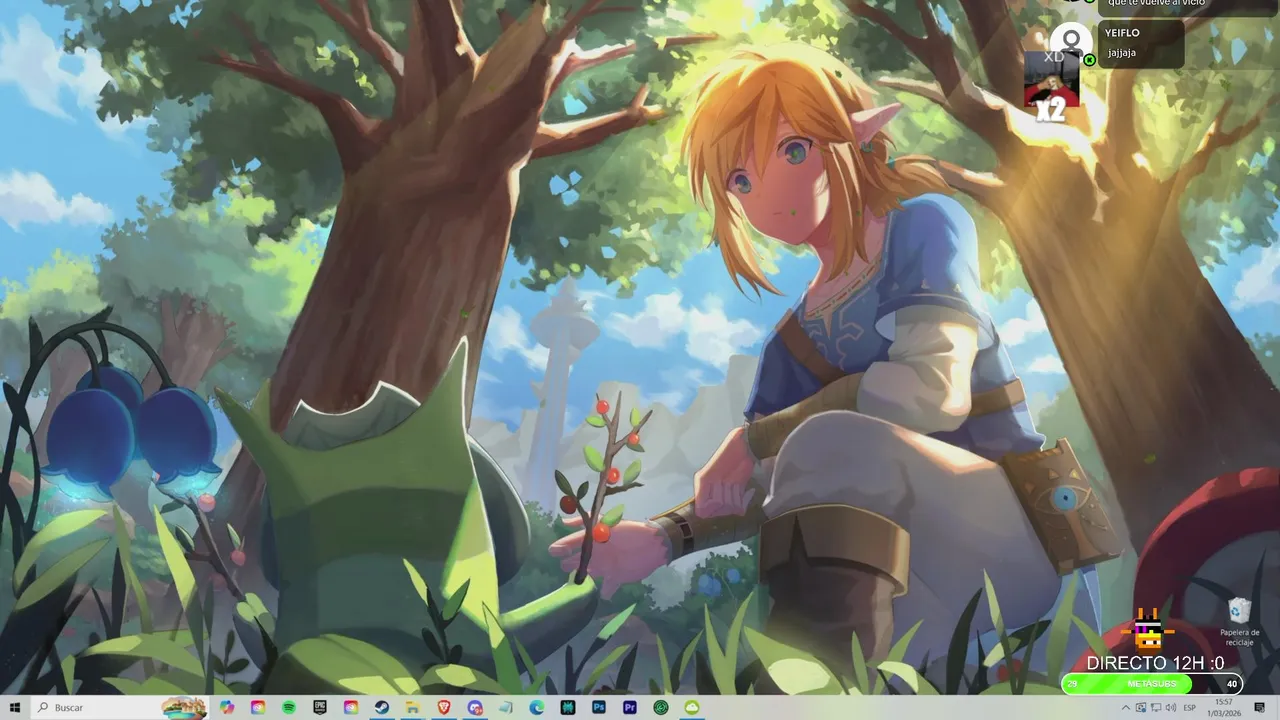Click the YEIFLO chat username
1280x720 pixels.
1122,33
